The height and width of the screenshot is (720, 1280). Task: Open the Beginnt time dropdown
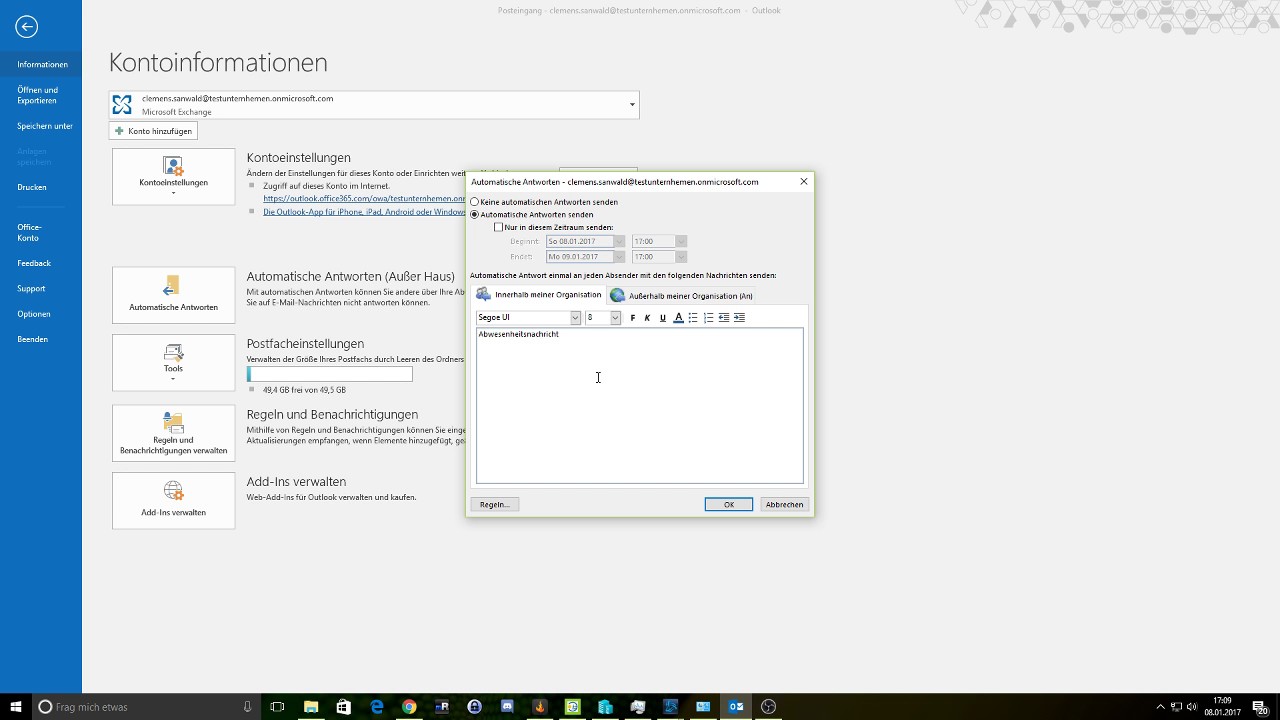click(x=681, y=242)
